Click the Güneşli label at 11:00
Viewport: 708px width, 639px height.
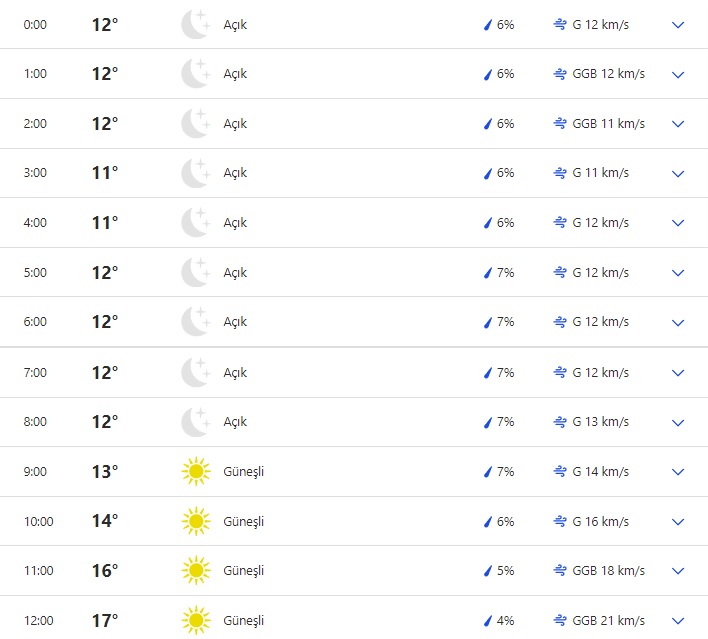pyautogui.click(x=244, y=570)
